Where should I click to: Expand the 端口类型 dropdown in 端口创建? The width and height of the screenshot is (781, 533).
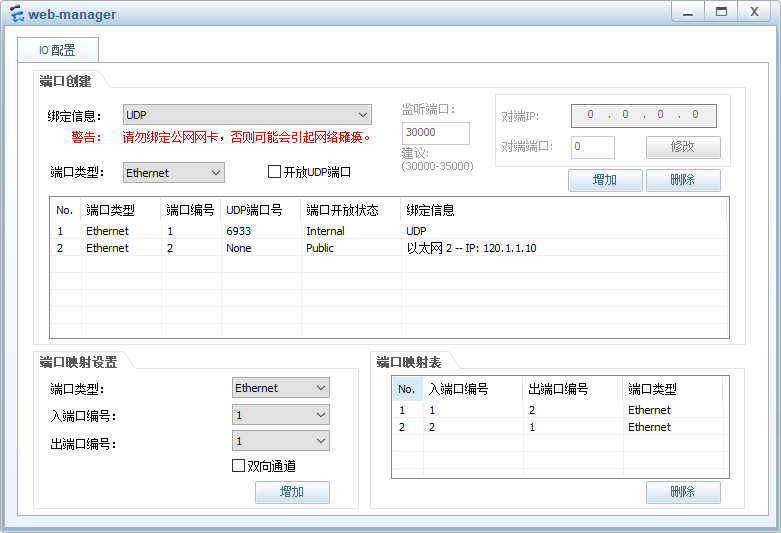pos(173,172)
